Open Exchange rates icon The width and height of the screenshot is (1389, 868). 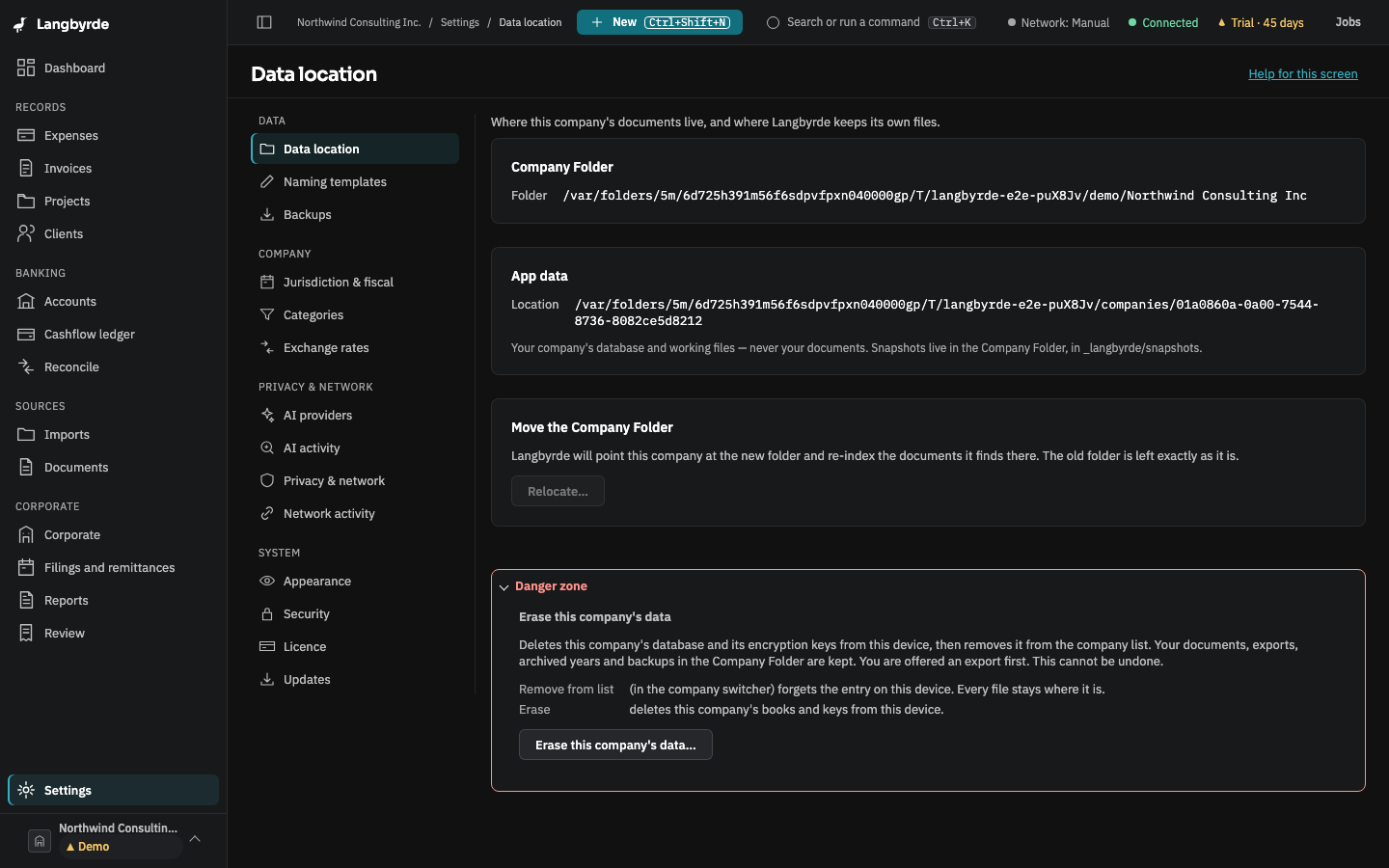tap(267, 348)
